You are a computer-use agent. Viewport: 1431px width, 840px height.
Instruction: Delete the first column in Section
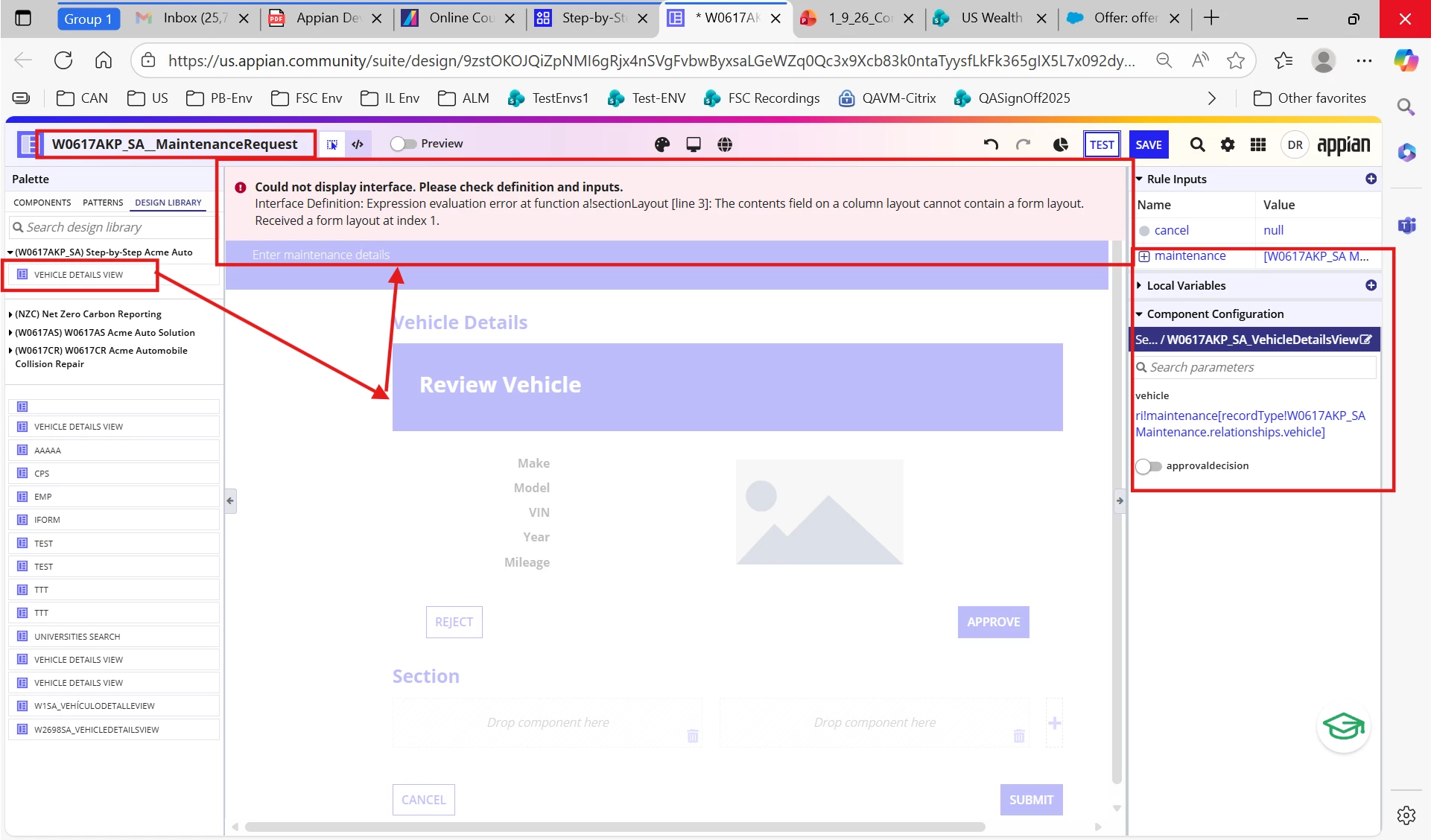click(693, 736)
